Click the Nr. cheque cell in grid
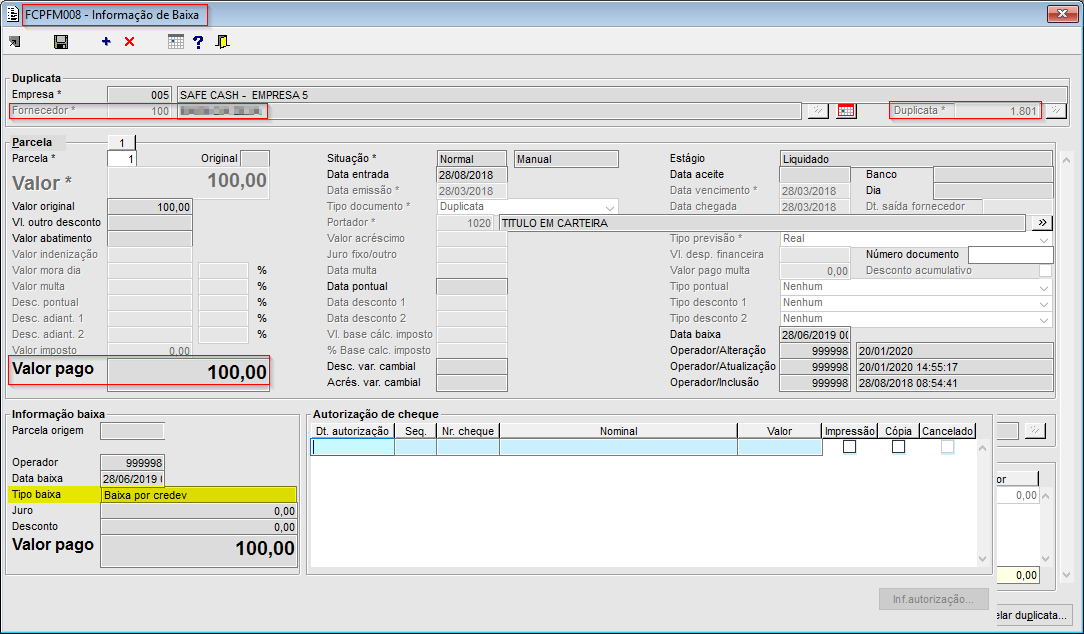This screenshot has width=1084, height=634. [468, 447]
